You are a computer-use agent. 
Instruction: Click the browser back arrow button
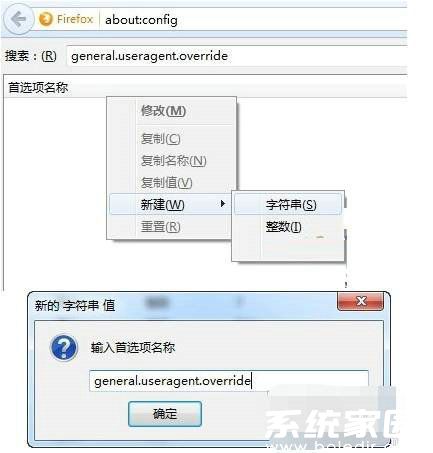coord(18,19)
